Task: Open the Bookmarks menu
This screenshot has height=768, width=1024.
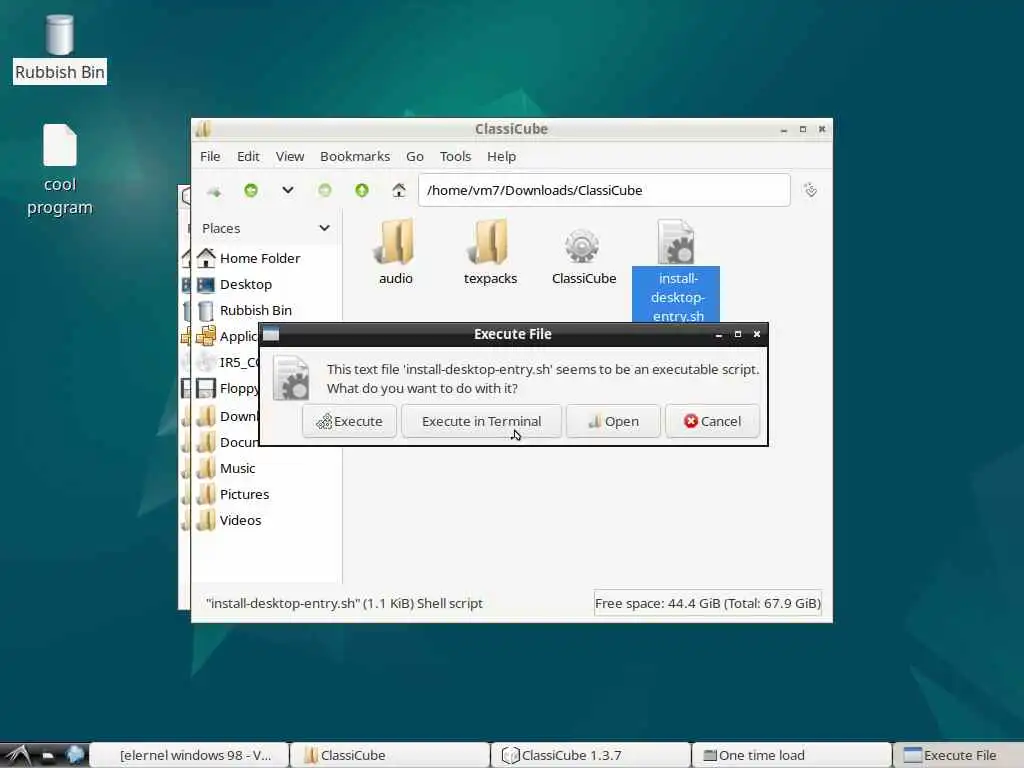Action: pyautogui.click(x=355, y=156)
